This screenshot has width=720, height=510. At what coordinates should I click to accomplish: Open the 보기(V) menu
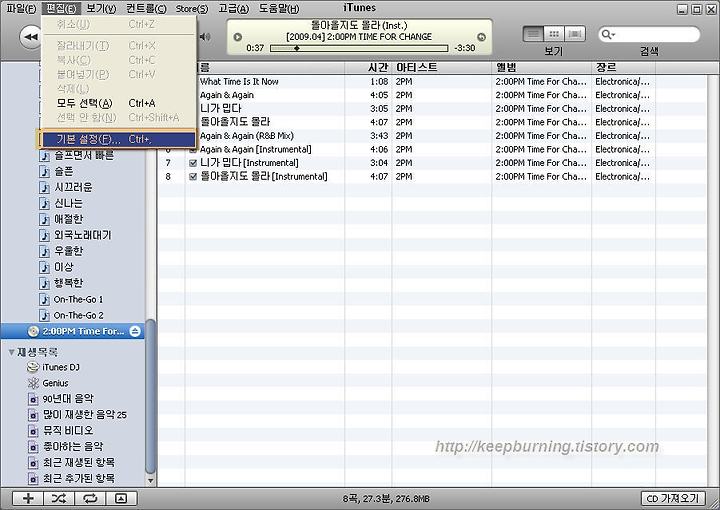101,8
